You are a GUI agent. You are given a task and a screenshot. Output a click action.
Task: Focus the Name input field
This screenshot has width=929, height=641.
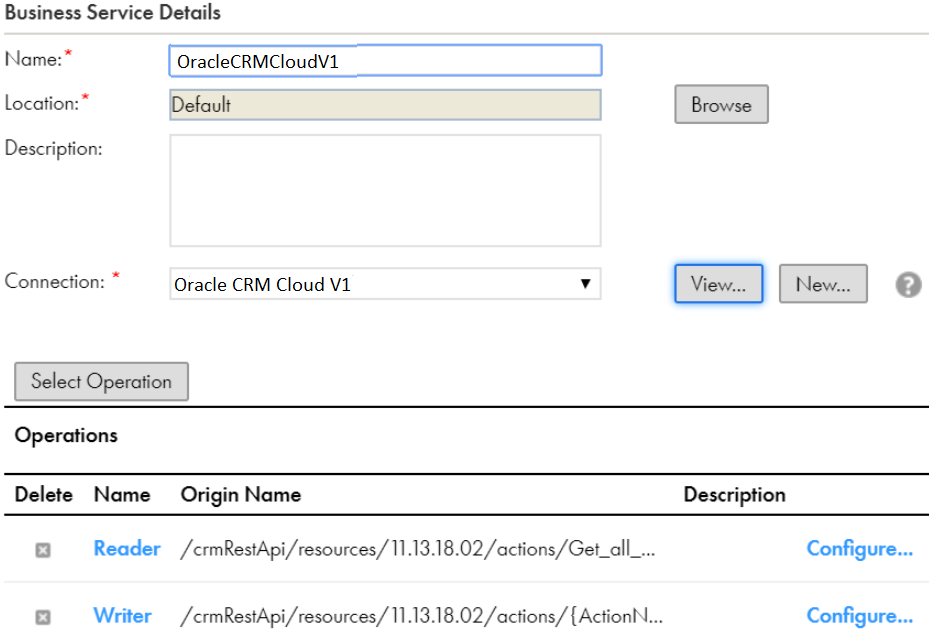tap(385, 60)
